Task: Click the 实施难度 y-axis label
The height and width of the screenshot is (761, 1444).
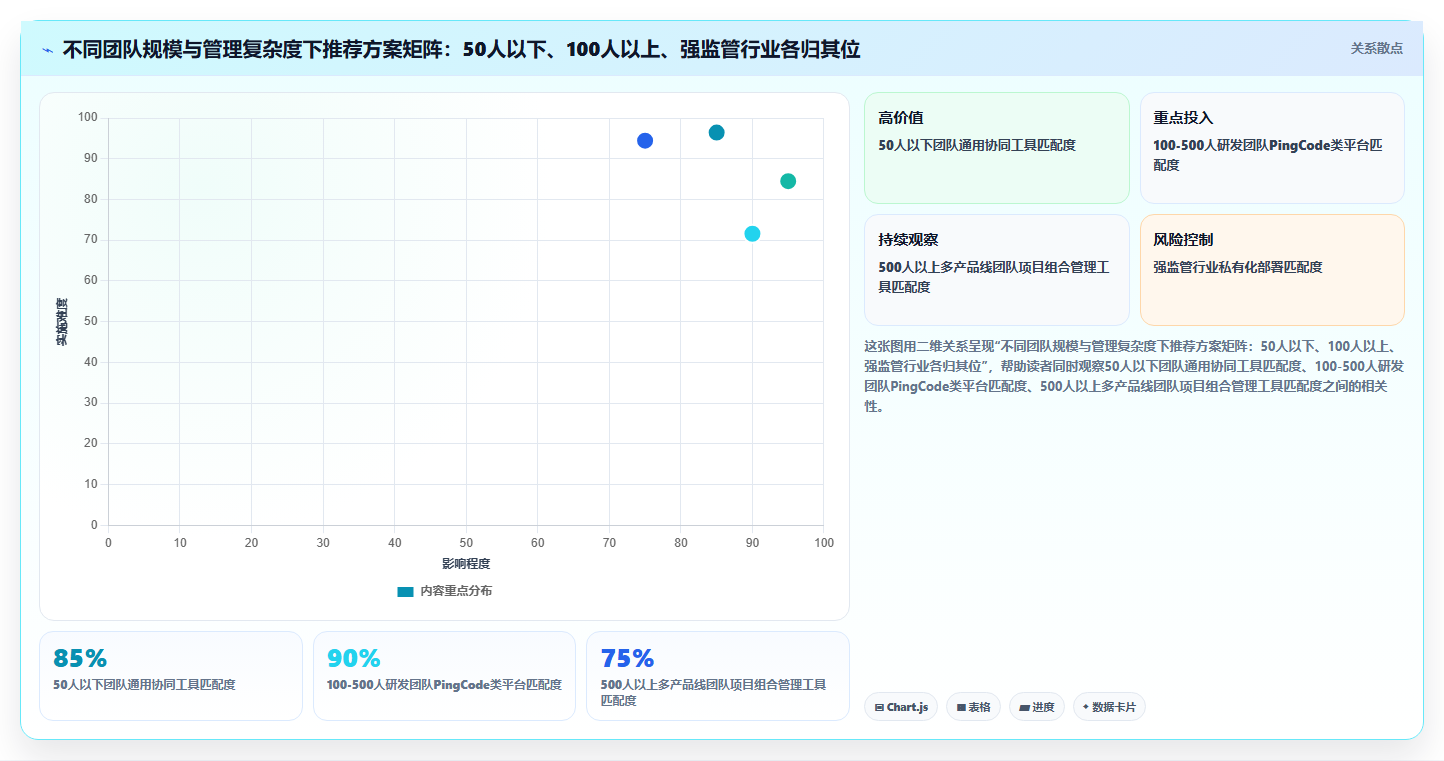Action: pyautogui.click(x=62, y=322)
